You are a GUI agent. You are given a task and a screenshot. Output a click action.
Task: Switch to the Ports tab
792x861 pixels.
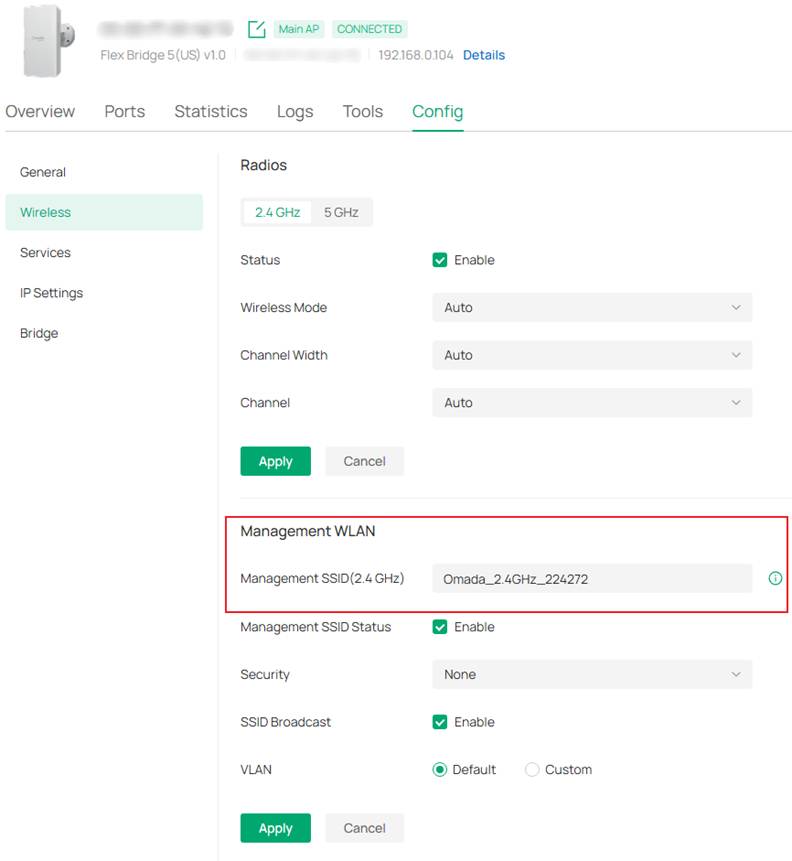tap(125, 111)
